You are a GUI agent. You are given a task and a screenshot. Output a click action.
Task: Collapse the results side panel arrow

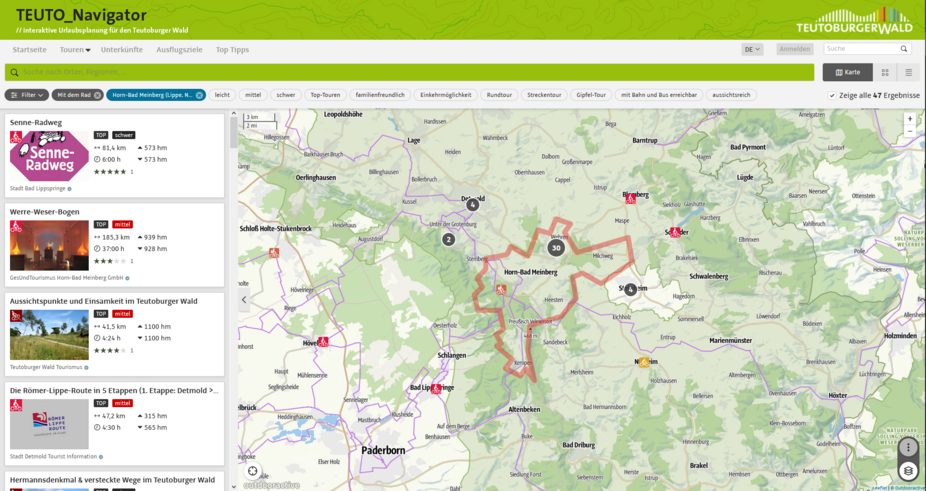[x=244, y=299]
